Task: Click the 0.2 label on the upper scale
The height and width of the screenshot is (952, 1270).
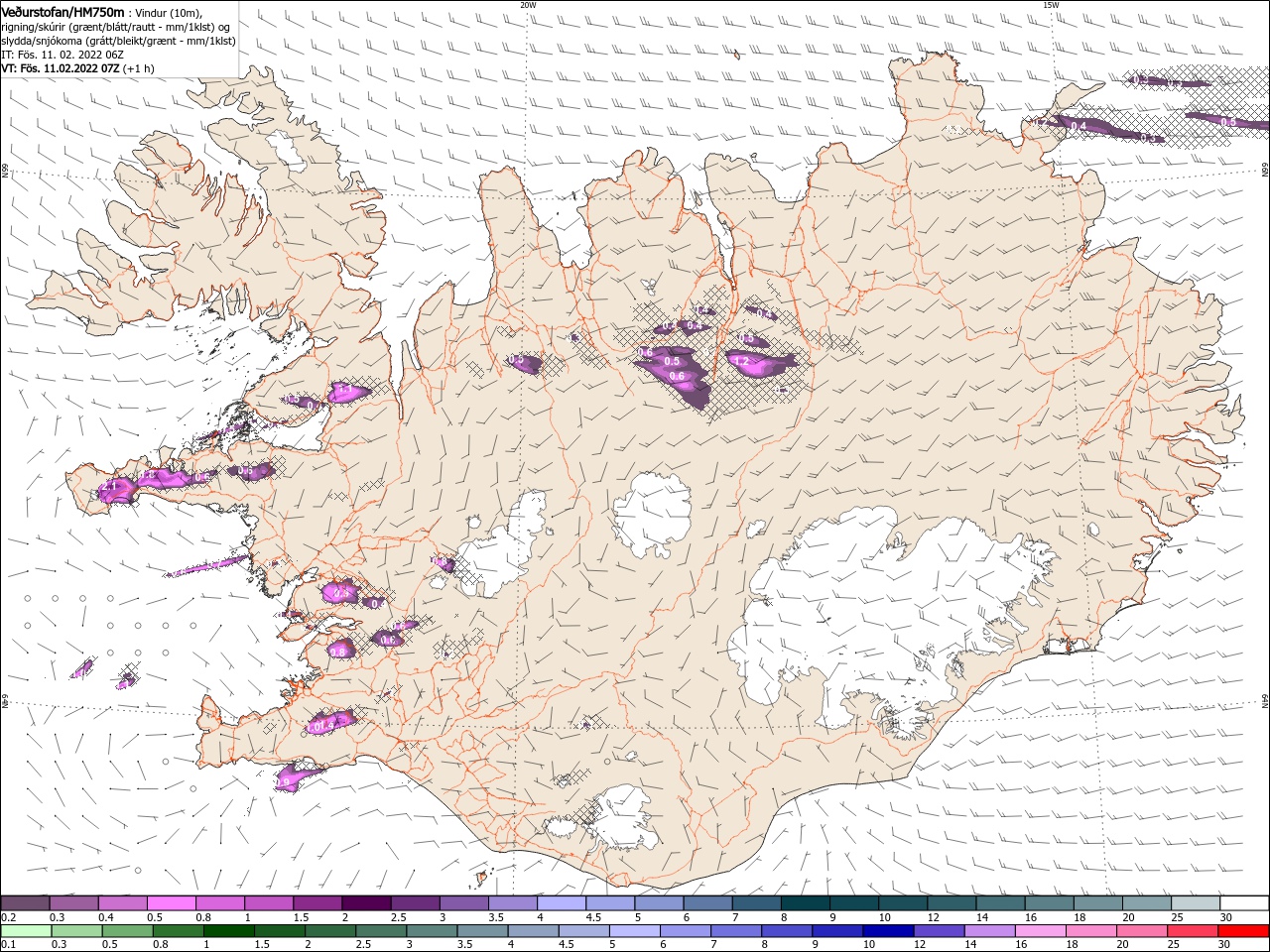Action: (8, 917)
